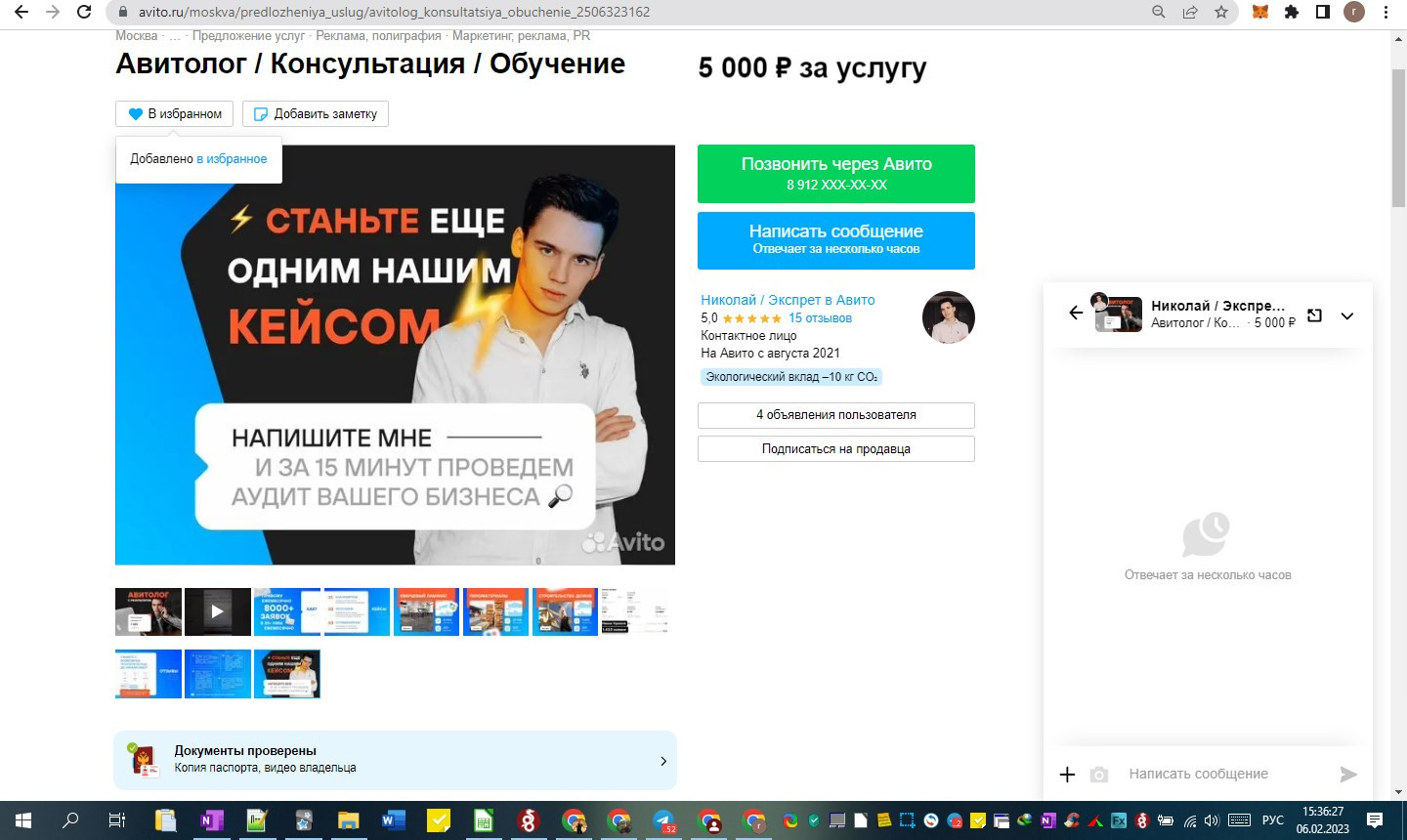The width and height of the screenshot is (1407, 840).
Task: Attach a file with plus icon in chat
Action: tap(1067, 775)
